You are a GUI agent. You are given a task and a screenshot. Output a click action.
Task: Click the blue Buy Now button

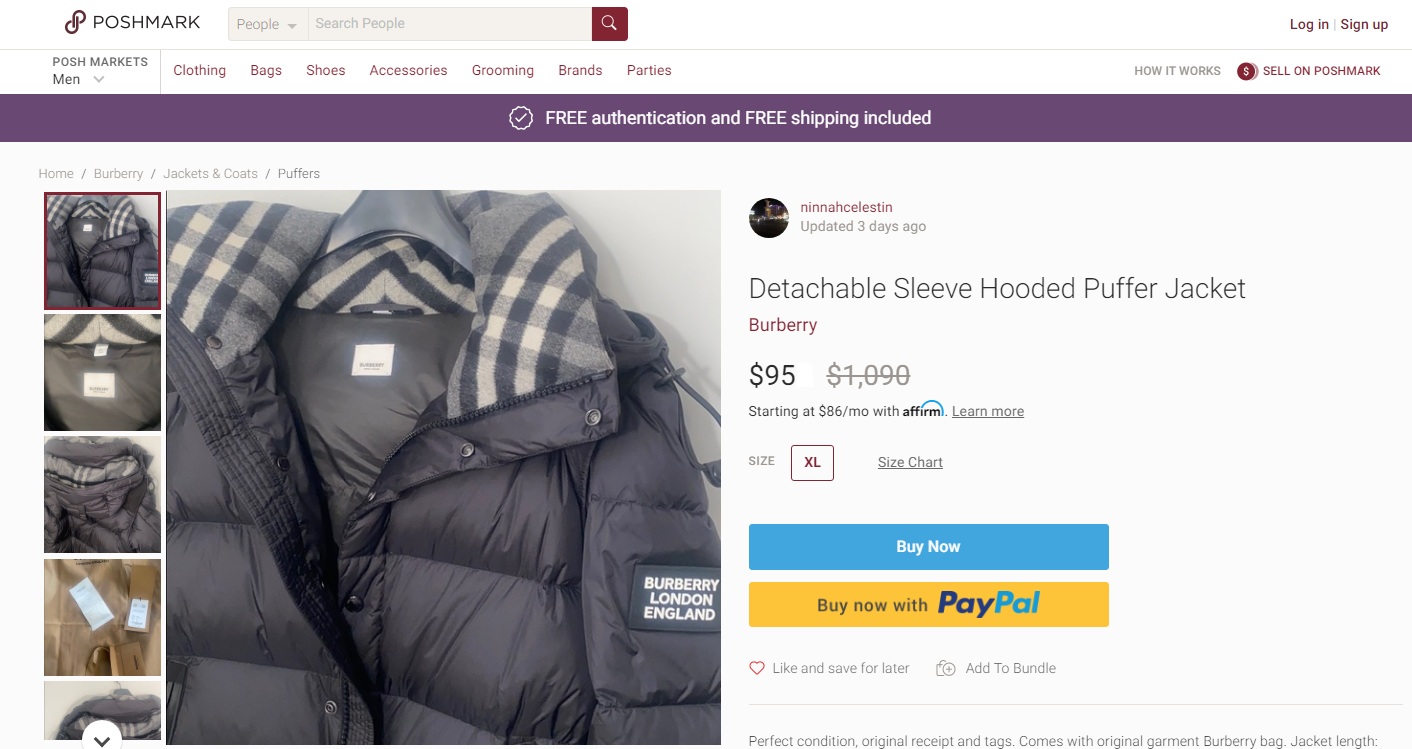[x=928, y=547]
